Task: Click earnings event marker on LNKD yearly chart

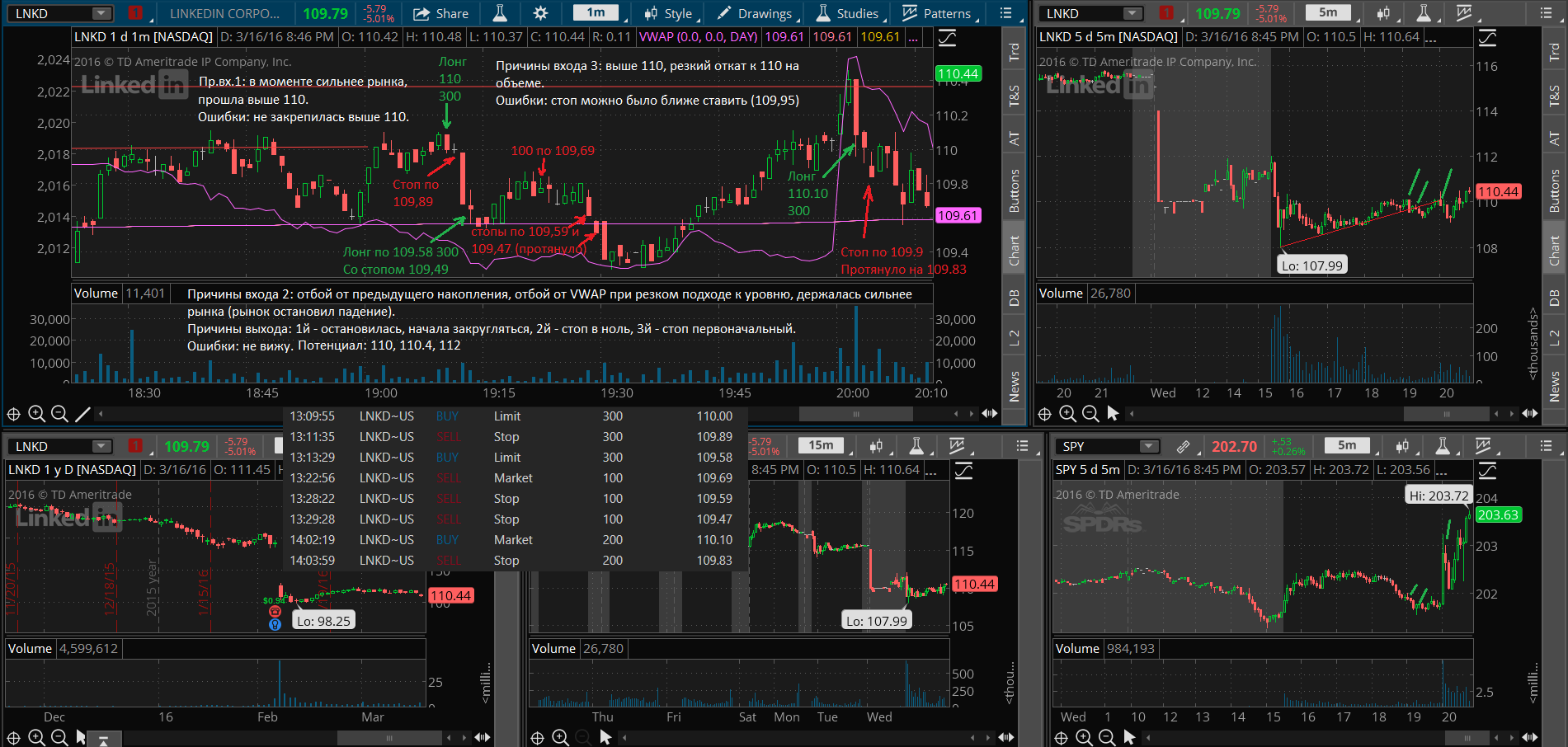Action: click(x=275, y=611)
